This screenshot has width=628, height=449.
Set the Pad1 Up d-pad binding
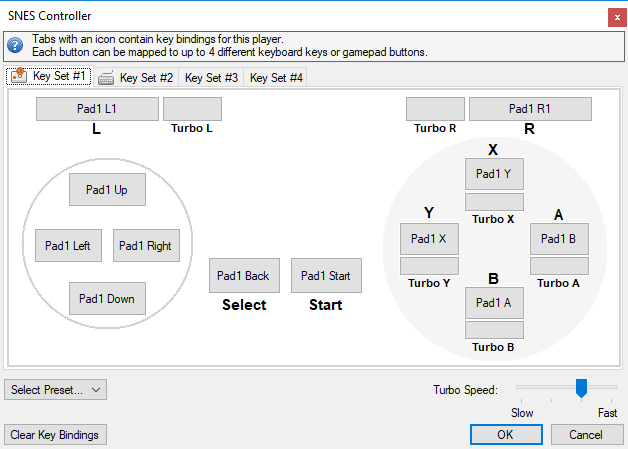[107, 189]
